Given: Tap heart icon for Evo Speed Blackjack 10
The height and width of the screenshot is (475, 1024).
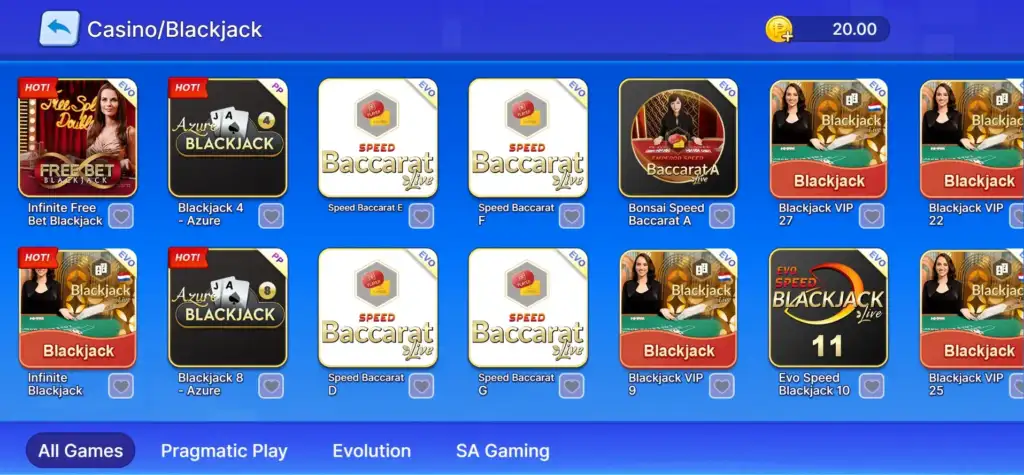Looking at the screenshot, I should 872,385.
